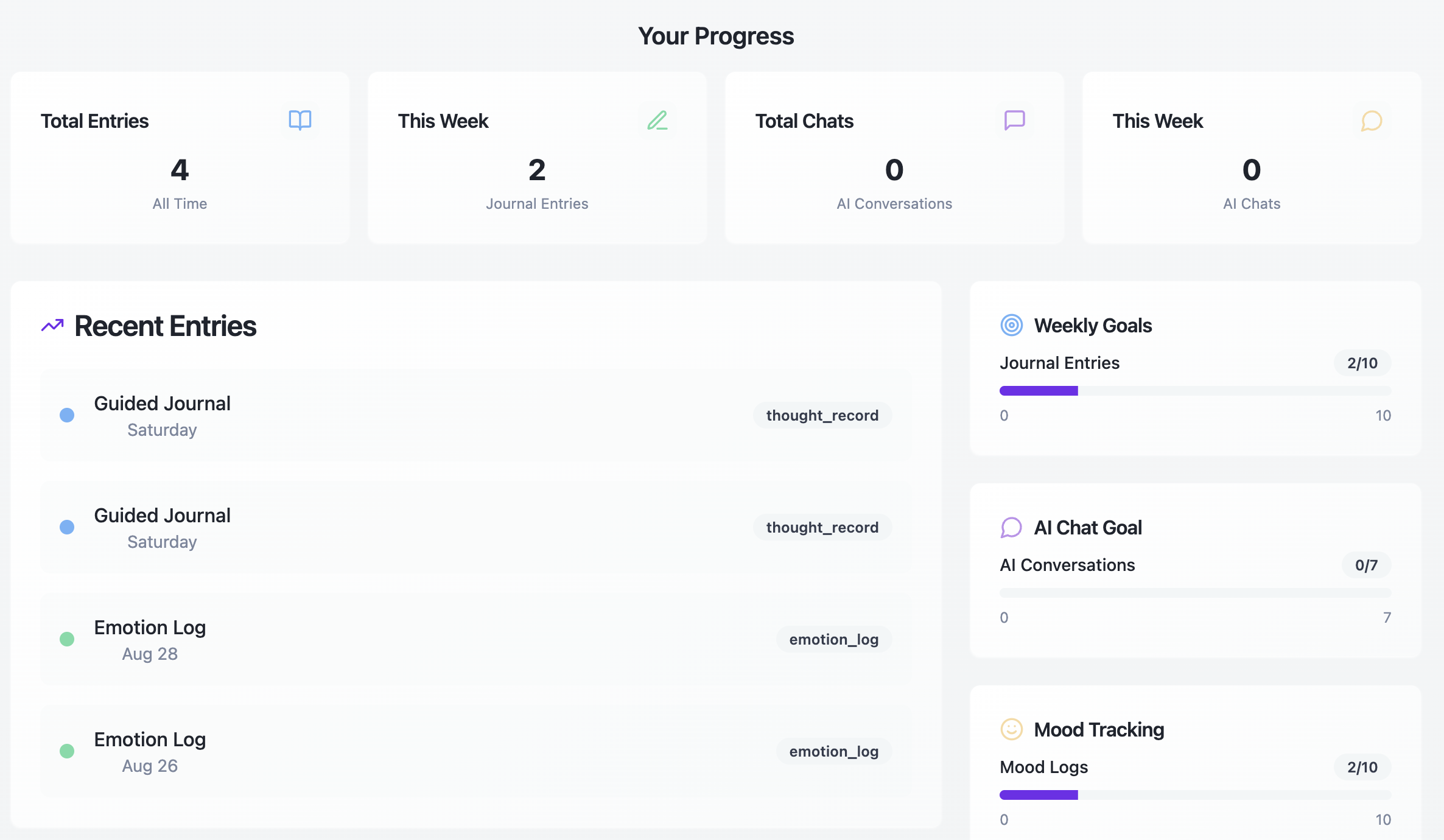Viewport: 1444px width, 840px height.
Task: Toggle the green dot on Emotion Log Aug 28
Action: tap(67, 639)
